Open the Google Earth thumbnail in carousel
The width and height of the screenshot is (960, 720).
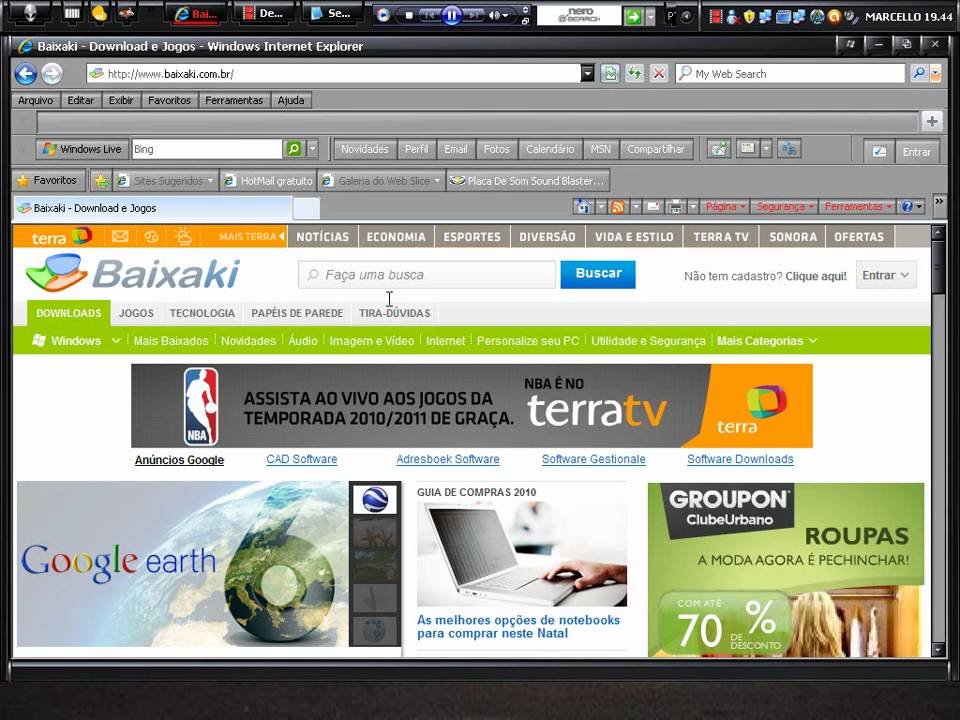[375, 500]
